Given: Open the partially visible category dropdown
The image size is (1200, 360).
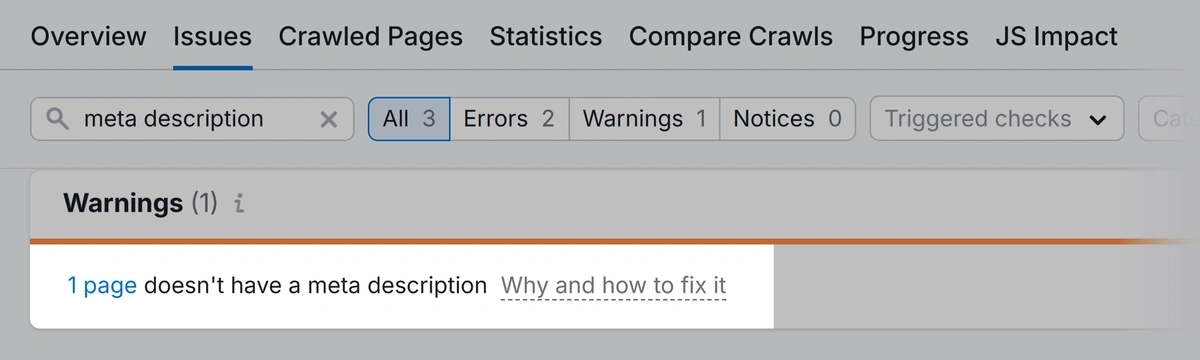Looking at the screenshot, I should click(1169, 119).
